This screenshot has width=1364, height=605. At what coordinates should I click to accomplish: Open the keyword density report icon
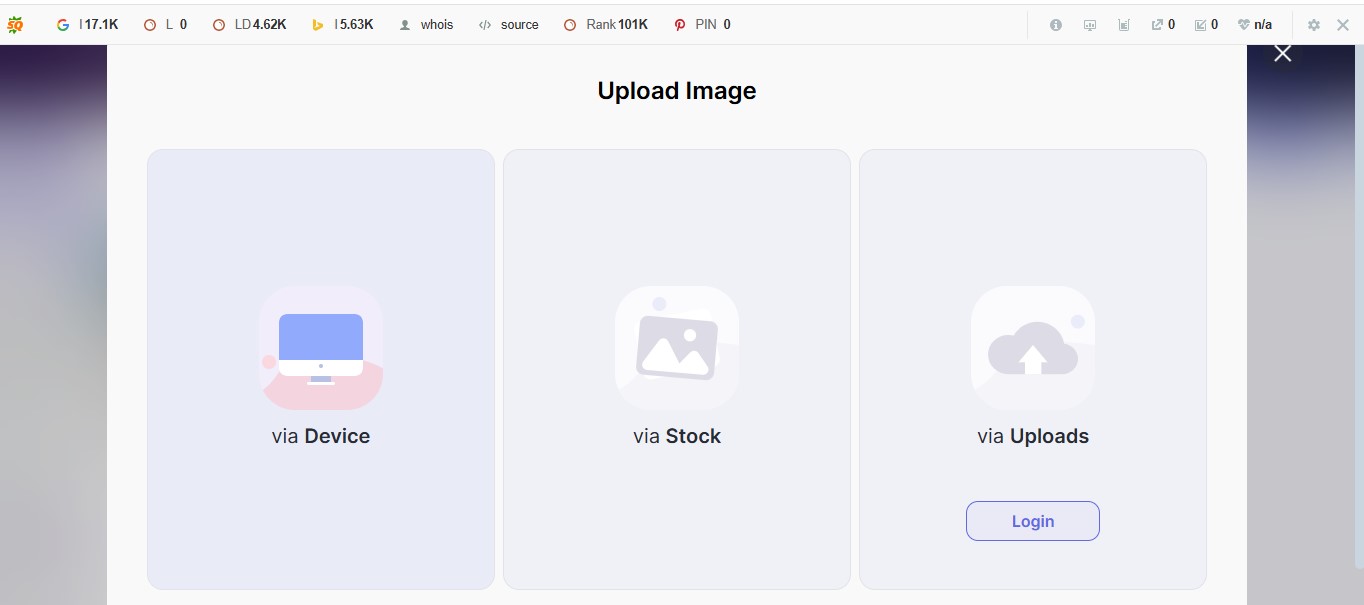[x=1123, y=24]
